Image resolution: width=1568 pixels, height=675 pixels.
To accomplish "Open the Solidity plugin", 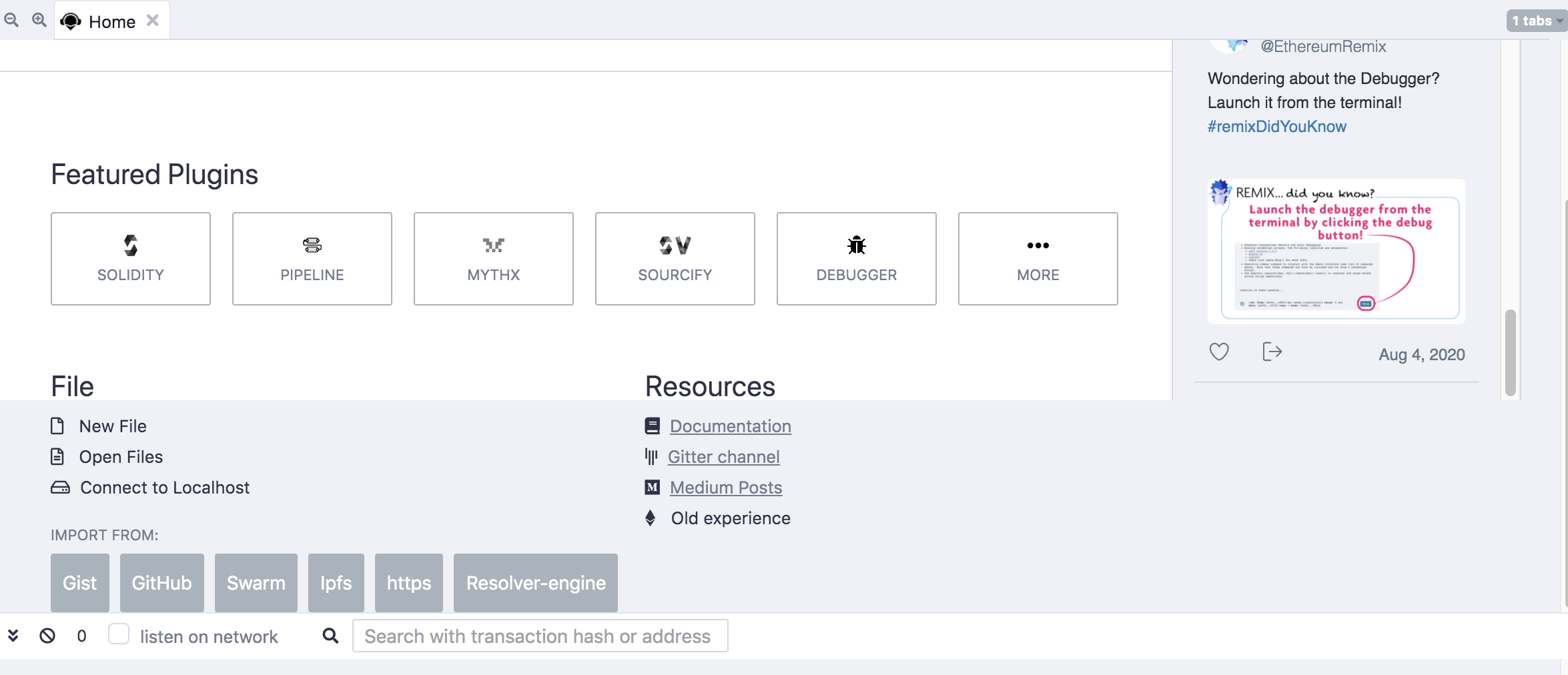I will click(131, 259).
